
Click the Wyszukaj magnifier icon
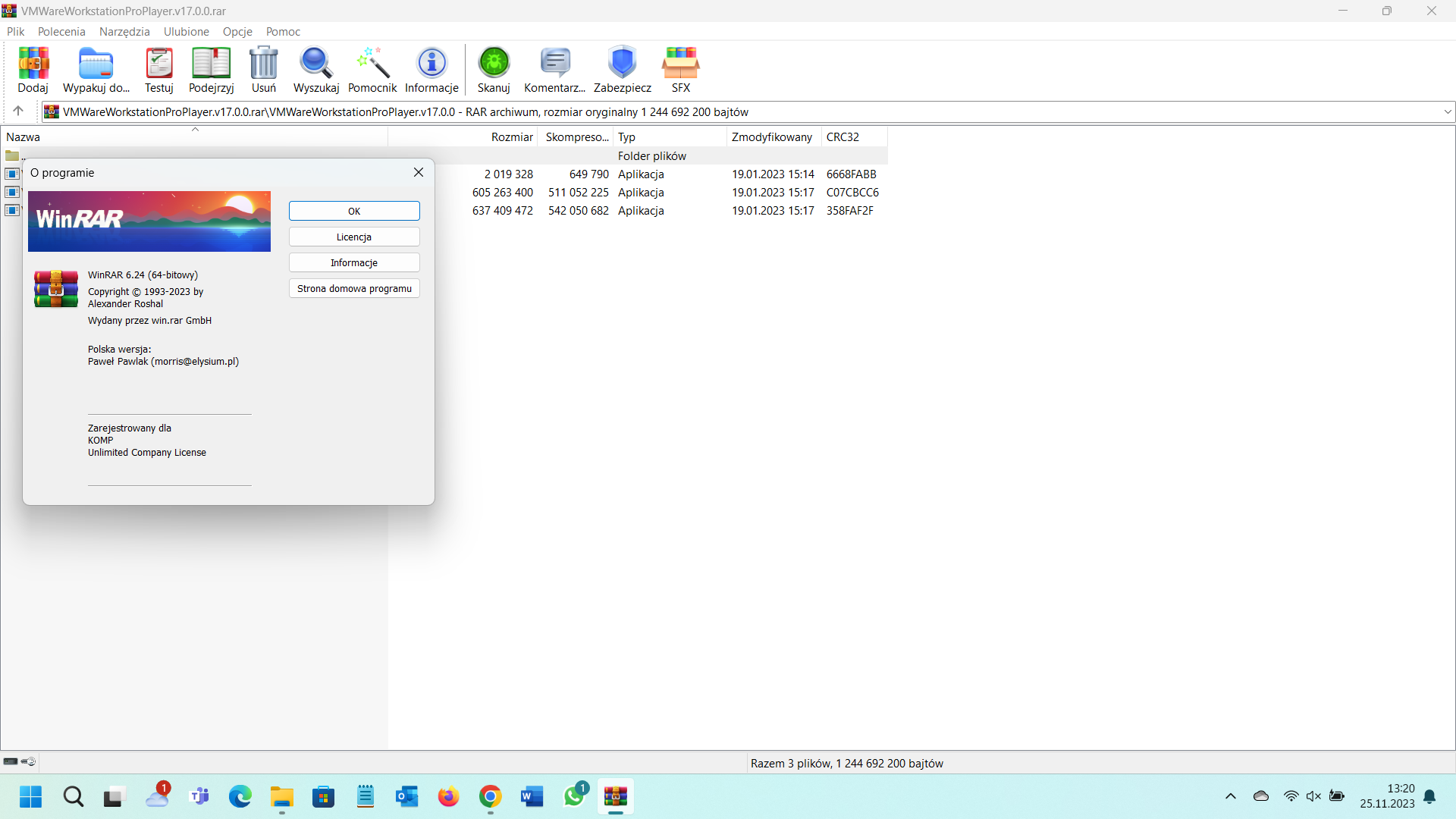tap(316, 70)
